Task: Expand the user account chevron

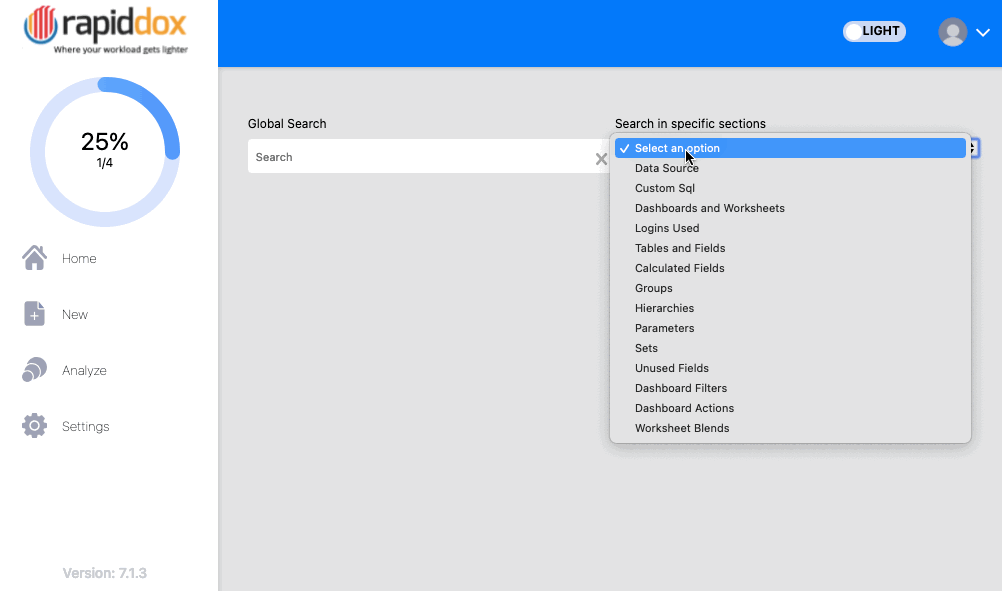Action: coord(983,32)
